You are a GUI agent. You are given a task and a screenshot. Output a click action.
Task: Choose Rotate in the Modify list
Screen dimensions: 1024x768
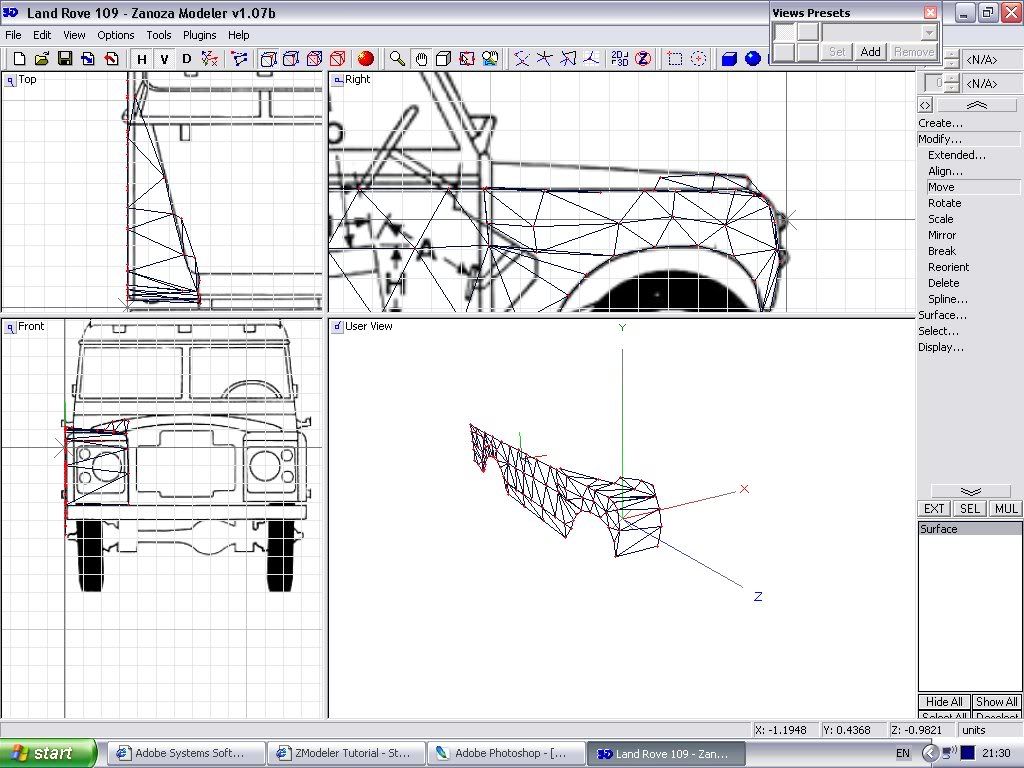(944, 203)
